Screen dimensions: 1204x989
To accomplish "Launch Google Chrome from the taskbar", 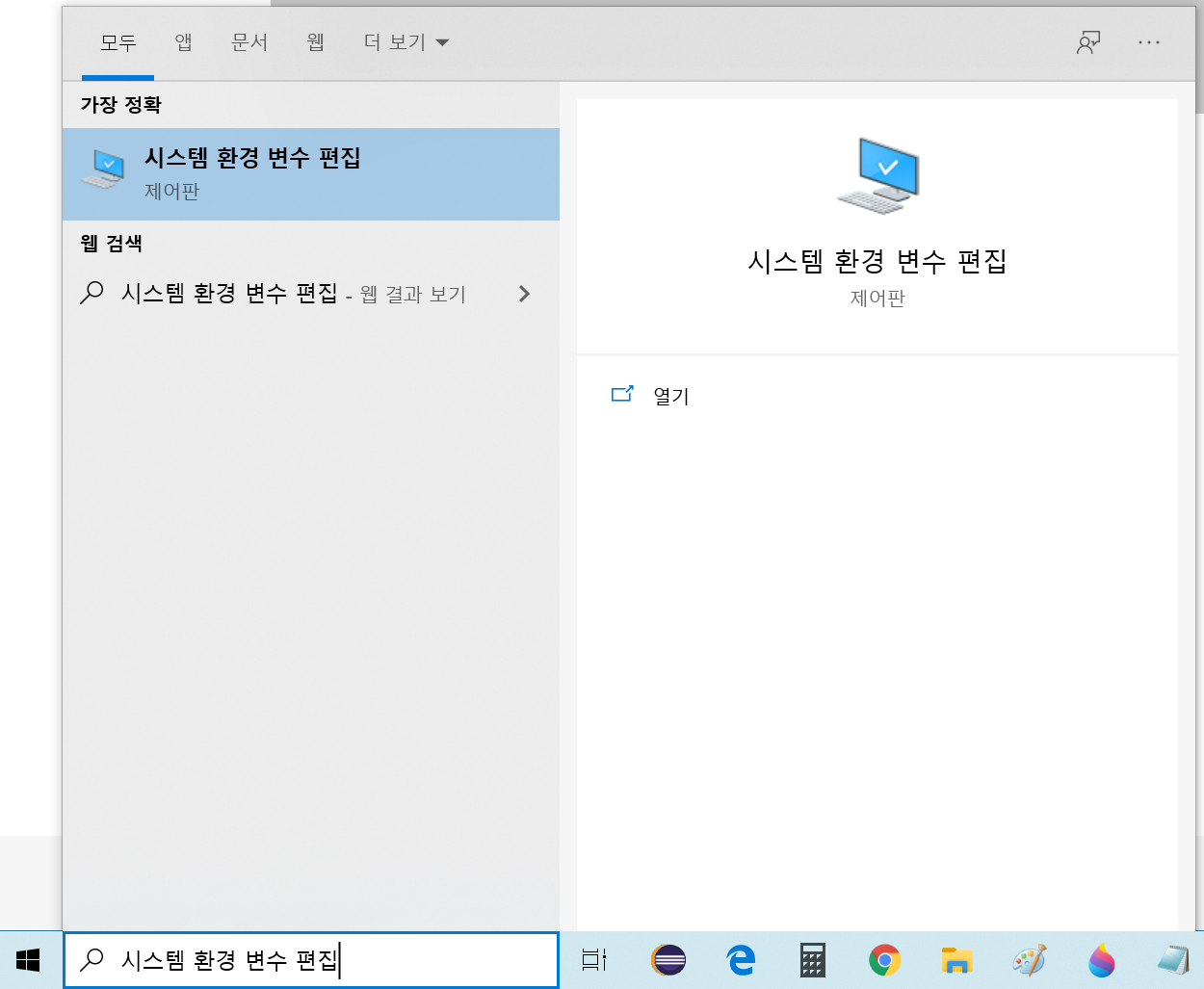I will [x=884, y=960].
